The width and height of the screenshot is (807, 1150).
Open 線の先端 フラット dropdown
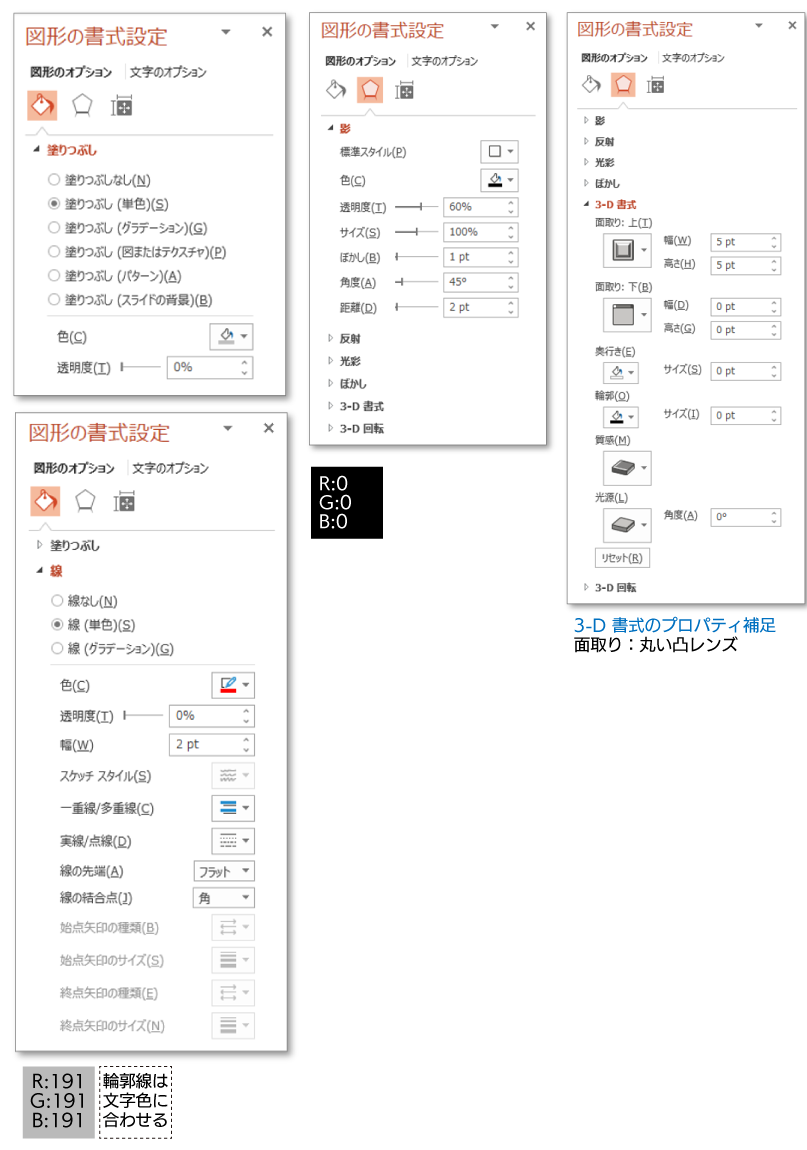224,871
